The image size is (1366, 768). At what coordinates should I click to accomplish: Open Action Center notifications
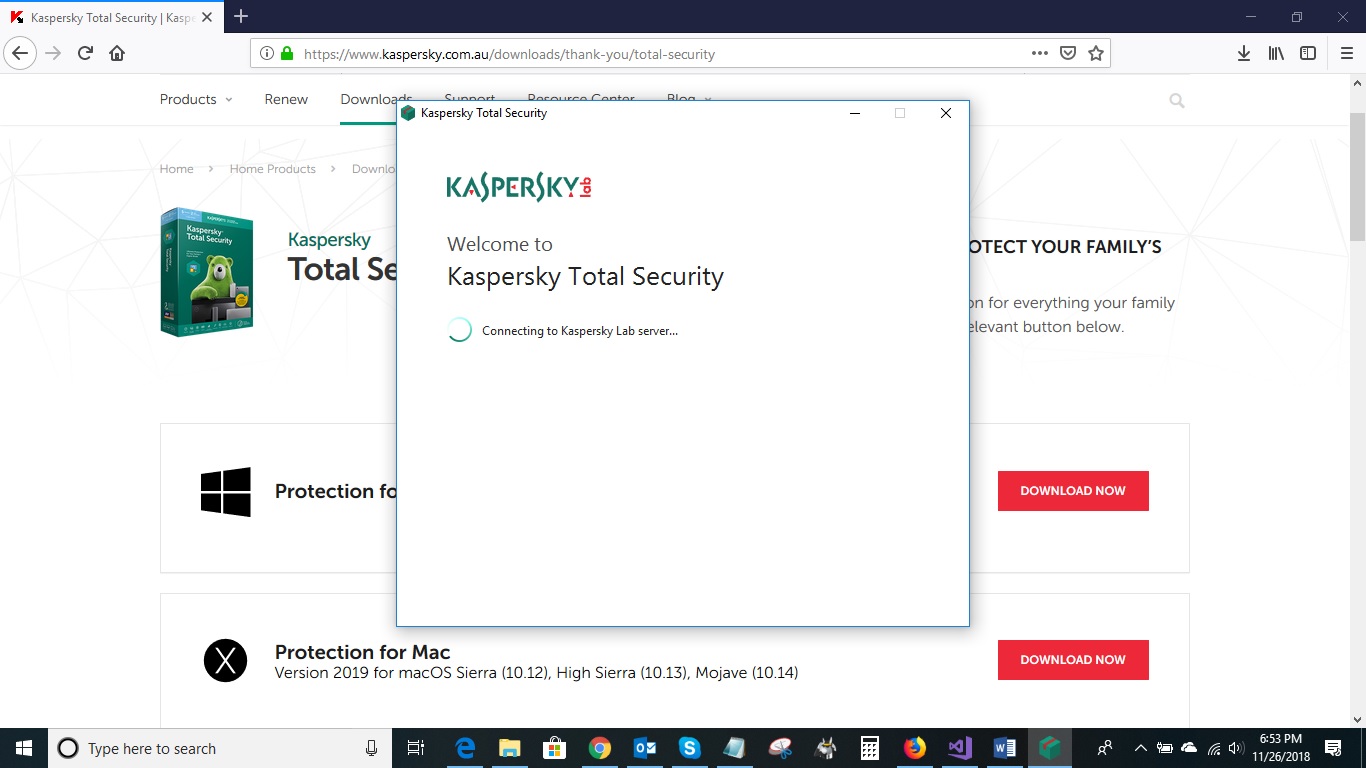(x=1333, y=748)
